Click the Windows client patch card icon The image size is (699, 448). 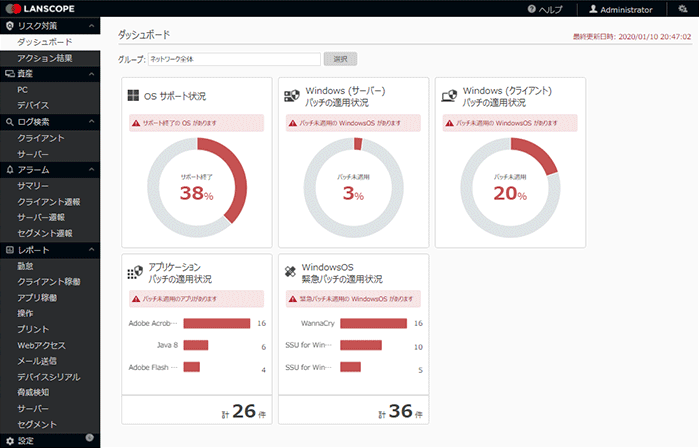tap(450, 97)
